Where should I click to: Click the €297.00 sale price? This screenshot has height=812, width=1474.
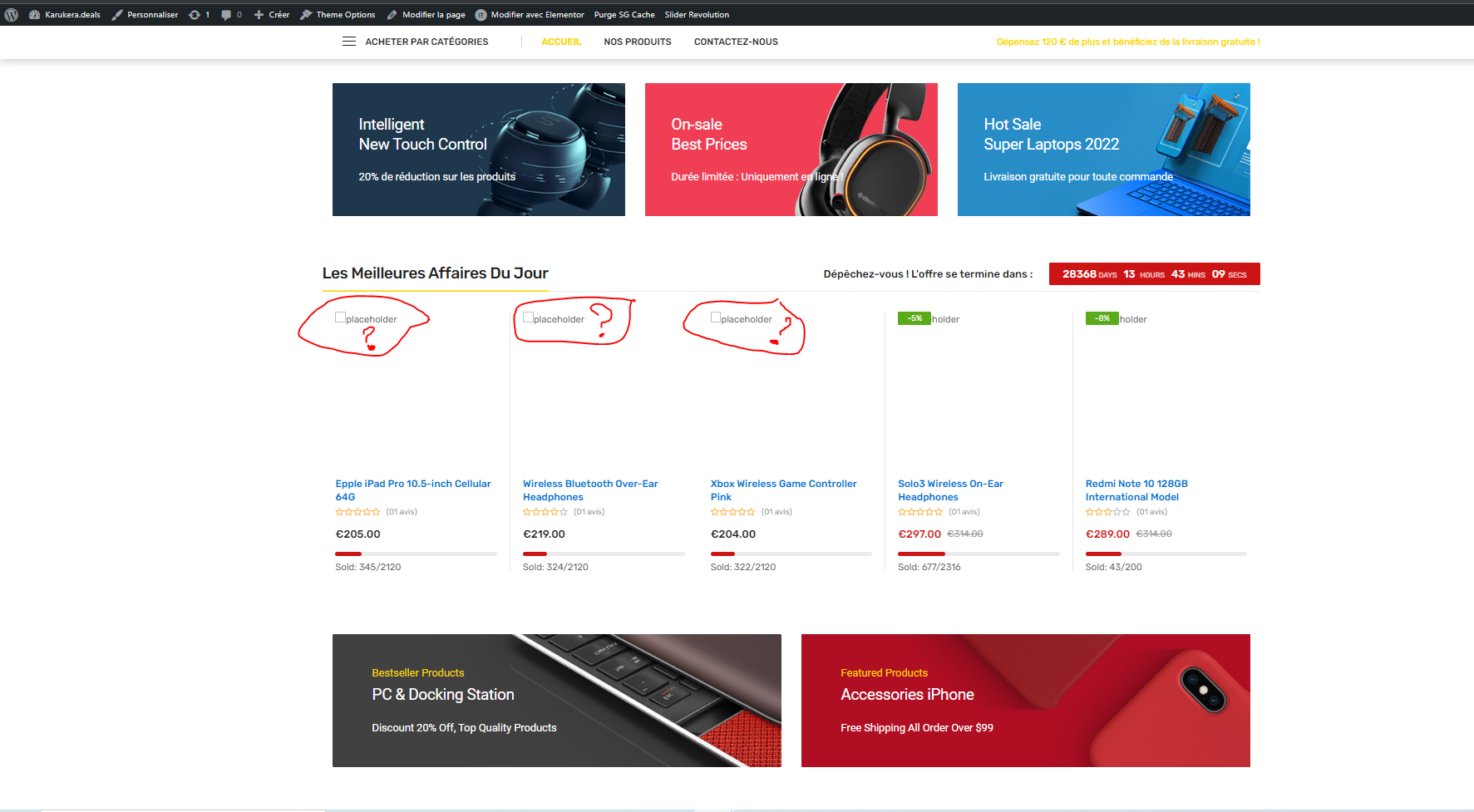[919, 534]
